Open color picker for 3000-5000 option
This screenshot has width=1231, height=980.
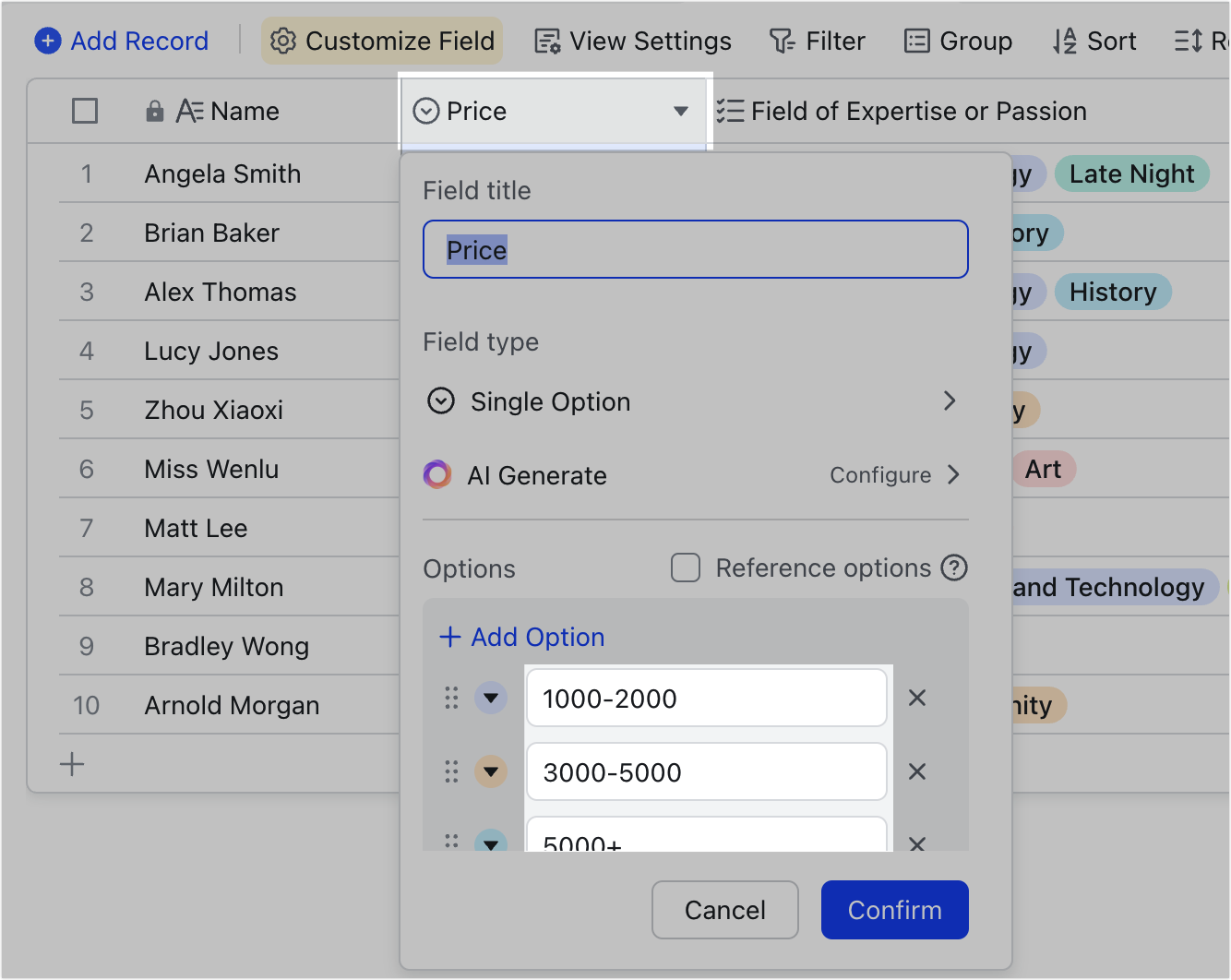[x=491, y=771]
